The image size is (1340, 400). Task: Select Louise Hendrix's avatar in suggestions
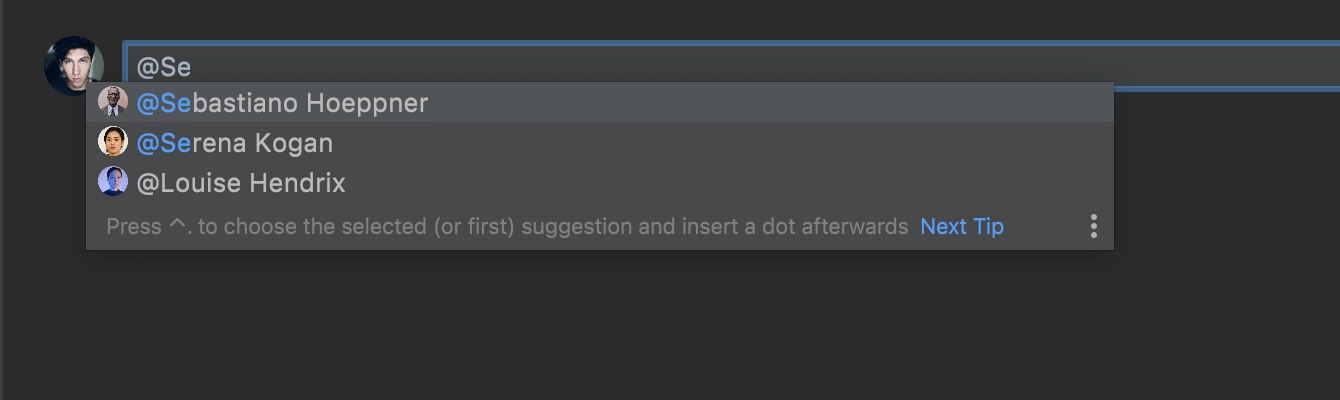point(113,182)
